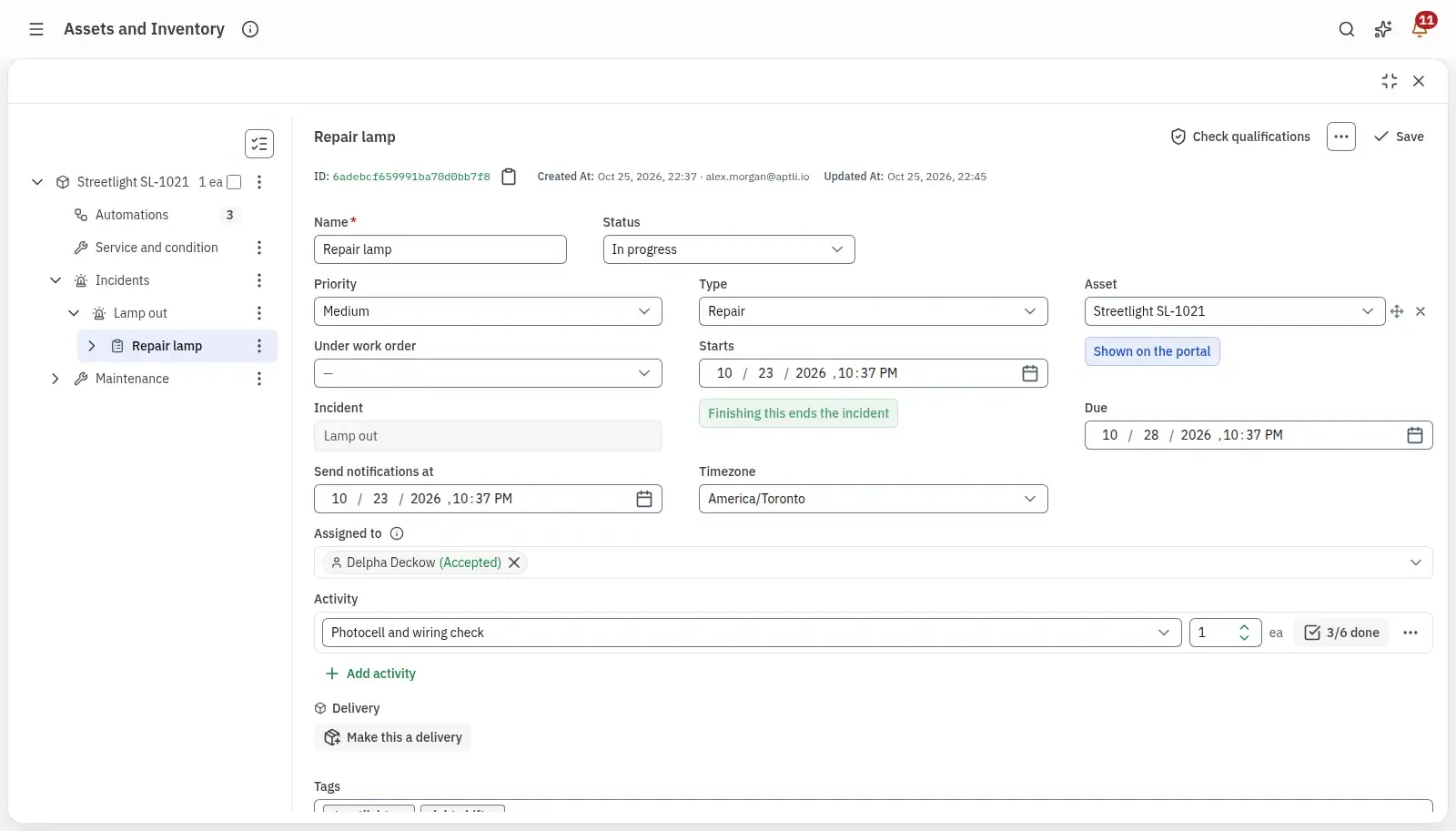Open the Status dropdown showing In progress

[729, 249]
